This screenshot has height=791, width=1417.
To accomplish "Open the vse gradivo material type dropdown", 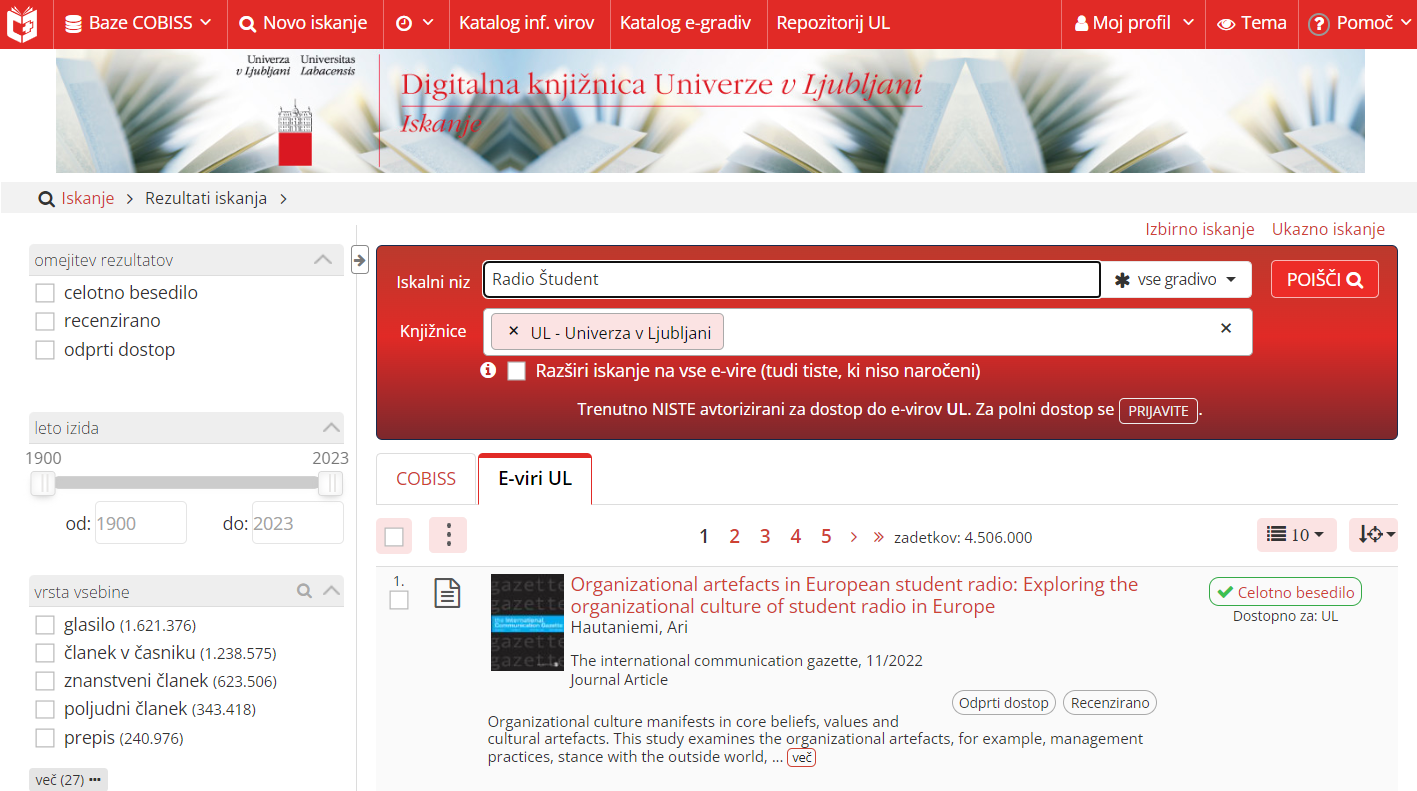I will pyautogui.click(x=1176, y=280).
